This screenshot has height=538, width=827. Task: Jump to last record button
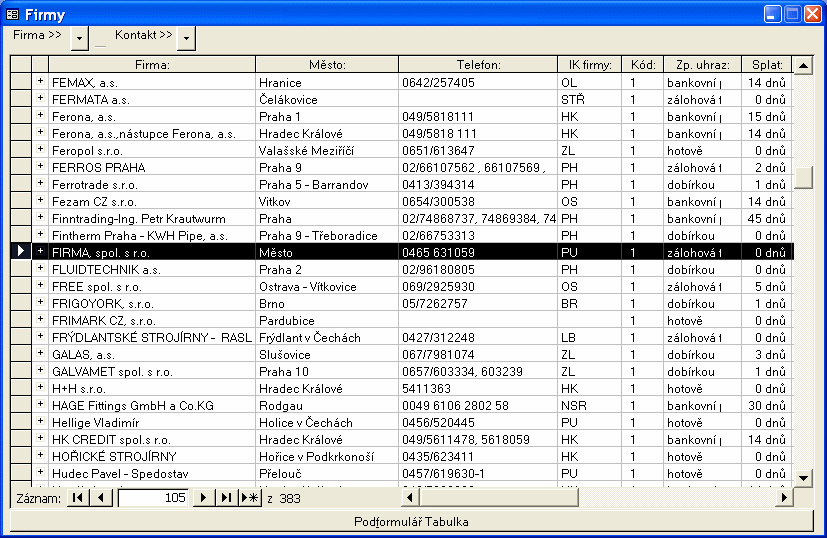click(x=227, y=498)
